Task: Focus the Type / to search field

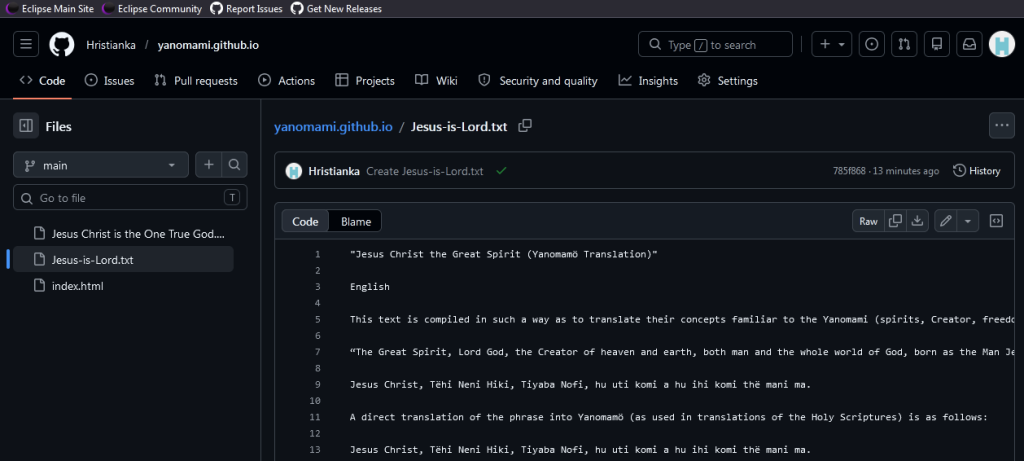Action: coord(715,44)
